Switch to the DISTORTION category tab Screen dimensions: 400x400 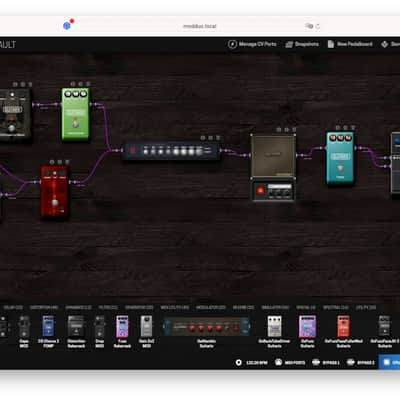[44, 307]
